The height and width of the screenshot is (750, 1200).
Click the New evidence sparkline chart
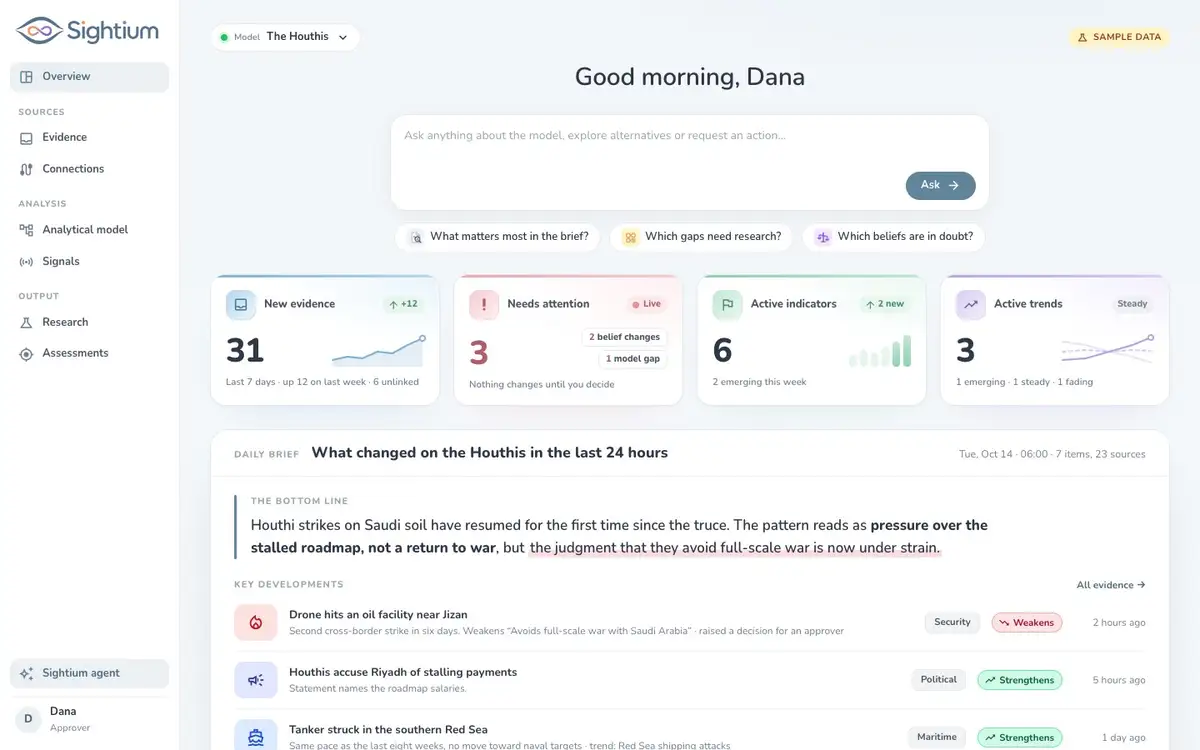coord(378,351)
